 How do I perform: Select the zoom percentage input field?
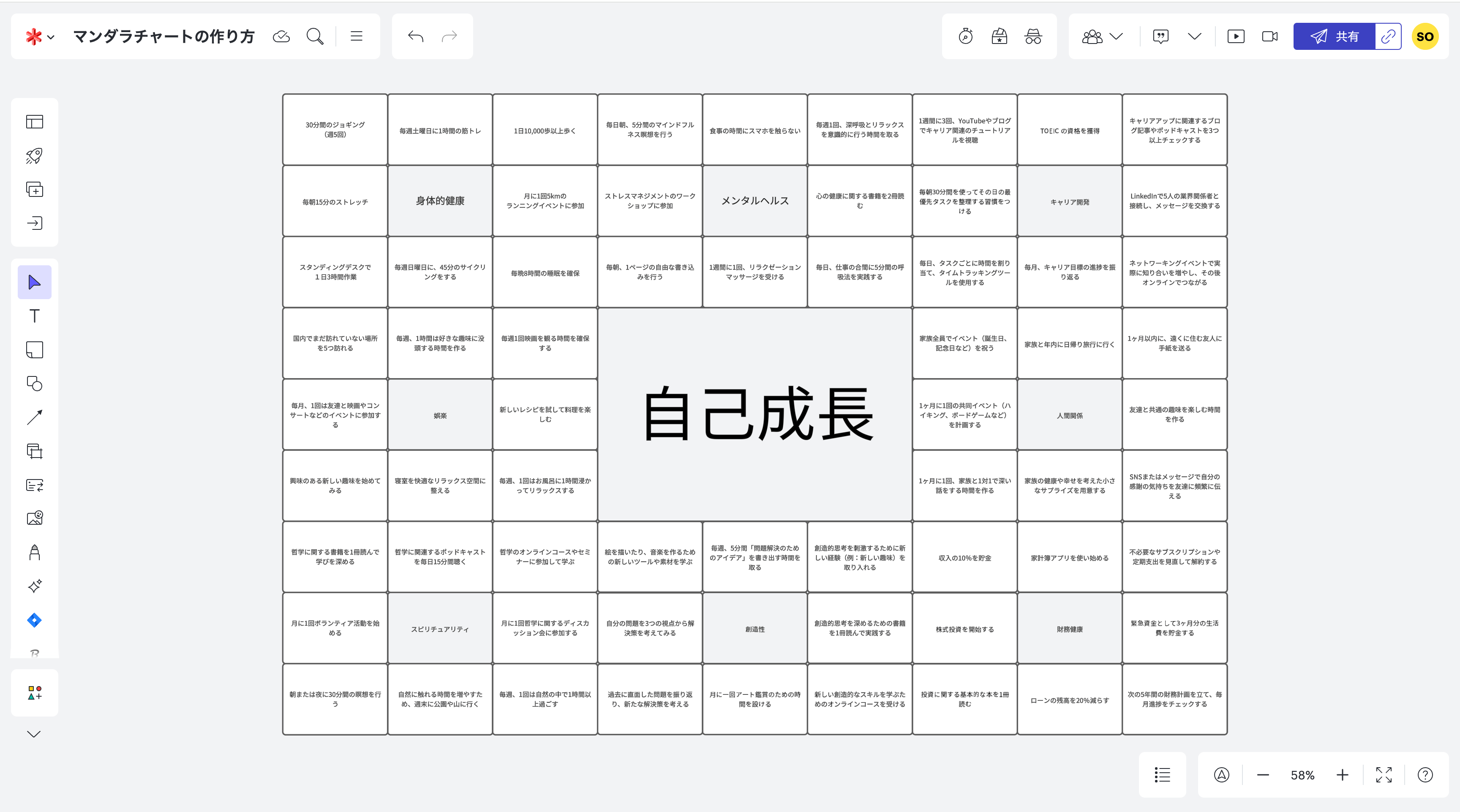point(1302,774)
